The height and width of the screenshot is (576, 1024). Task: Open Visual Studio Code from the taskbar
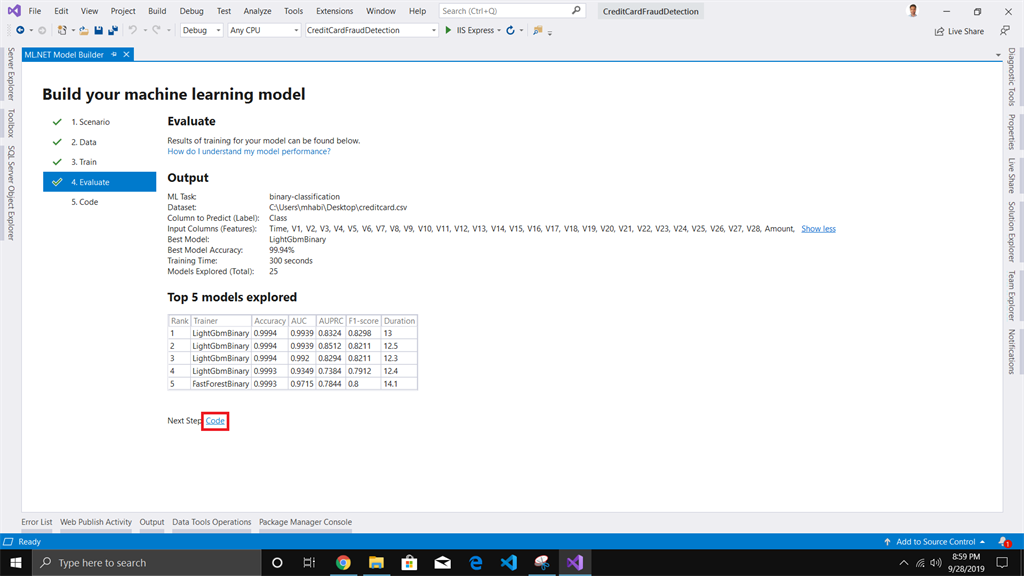(x=509, y=562)
